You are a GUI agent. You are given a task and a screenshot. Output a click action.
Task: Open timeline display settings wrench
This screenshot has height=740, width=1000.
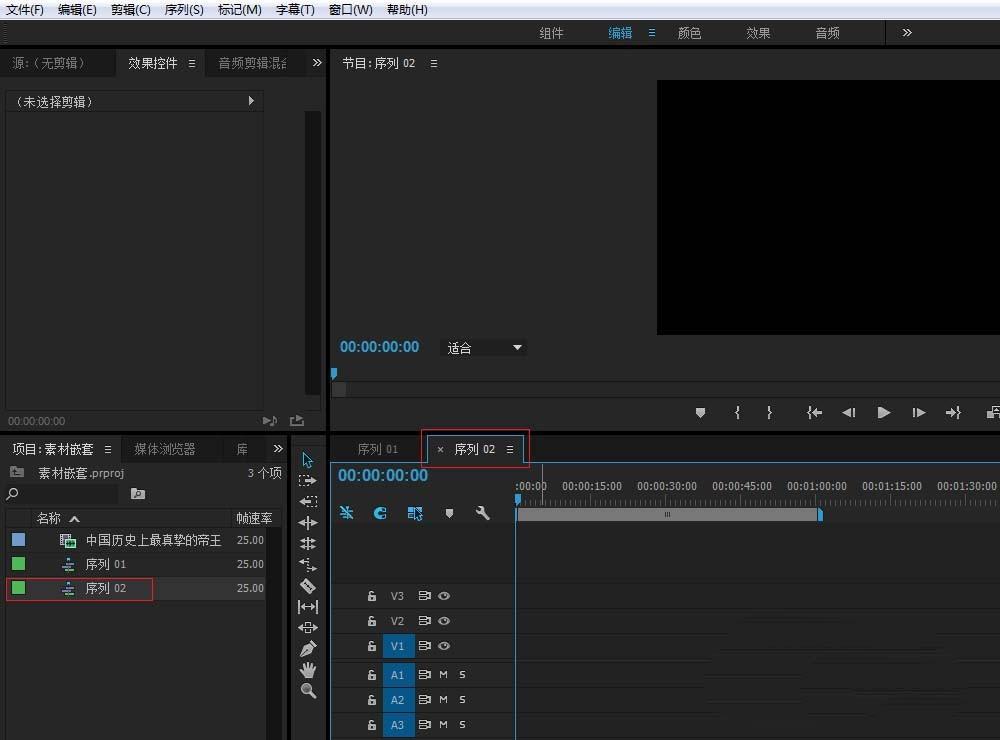[x=483, y=513]
